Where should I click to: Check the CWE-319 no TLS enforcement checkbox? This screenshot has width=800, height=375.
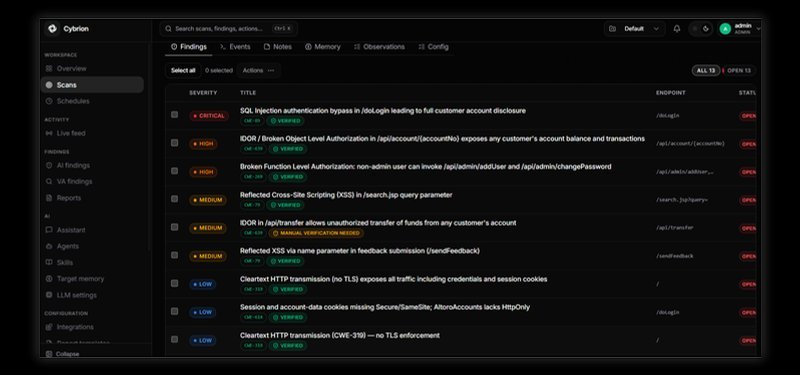coord(174,339)
